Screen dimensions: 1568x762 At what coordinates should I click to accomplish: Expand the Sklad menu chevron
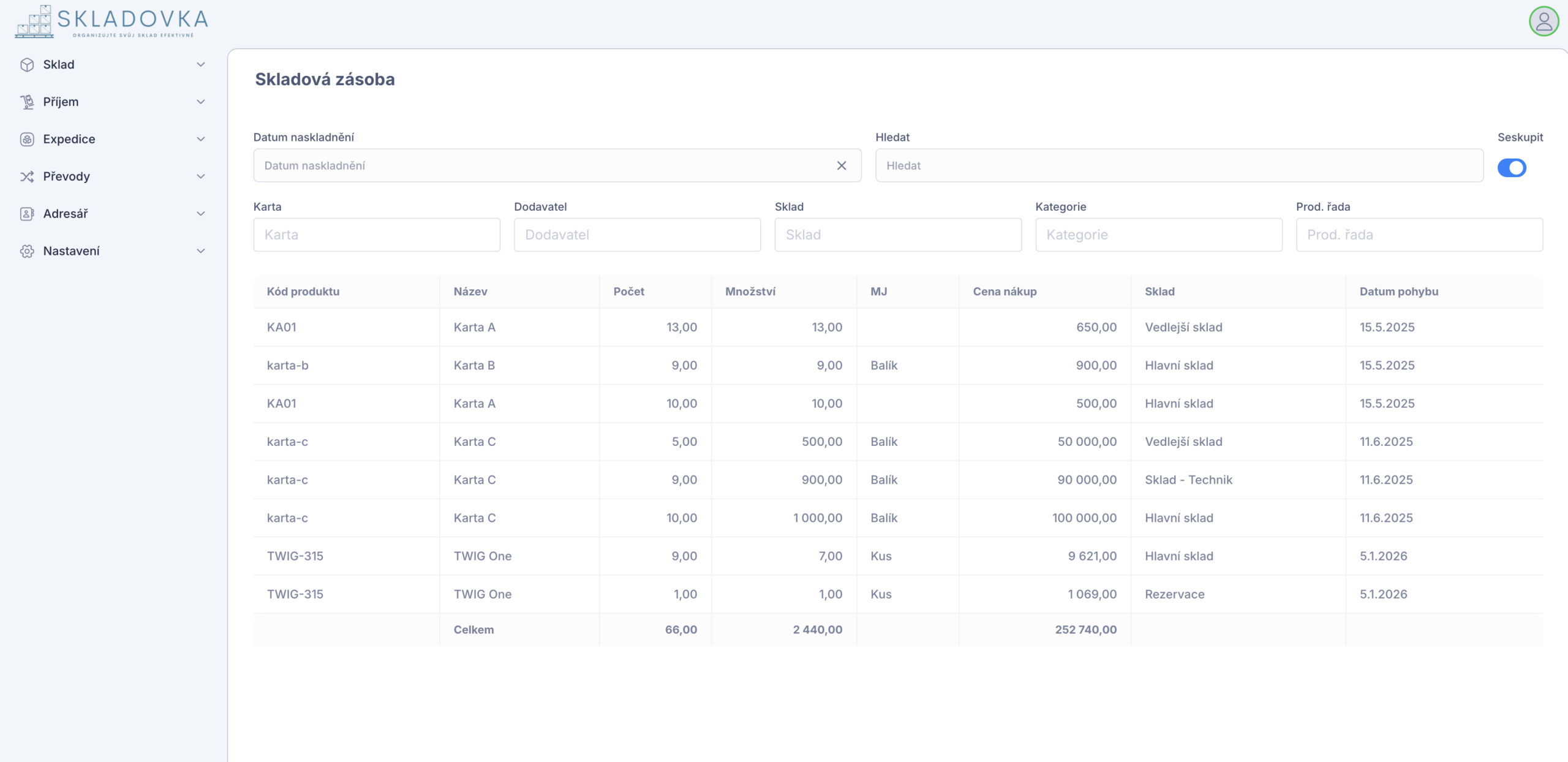coord(200,65)
